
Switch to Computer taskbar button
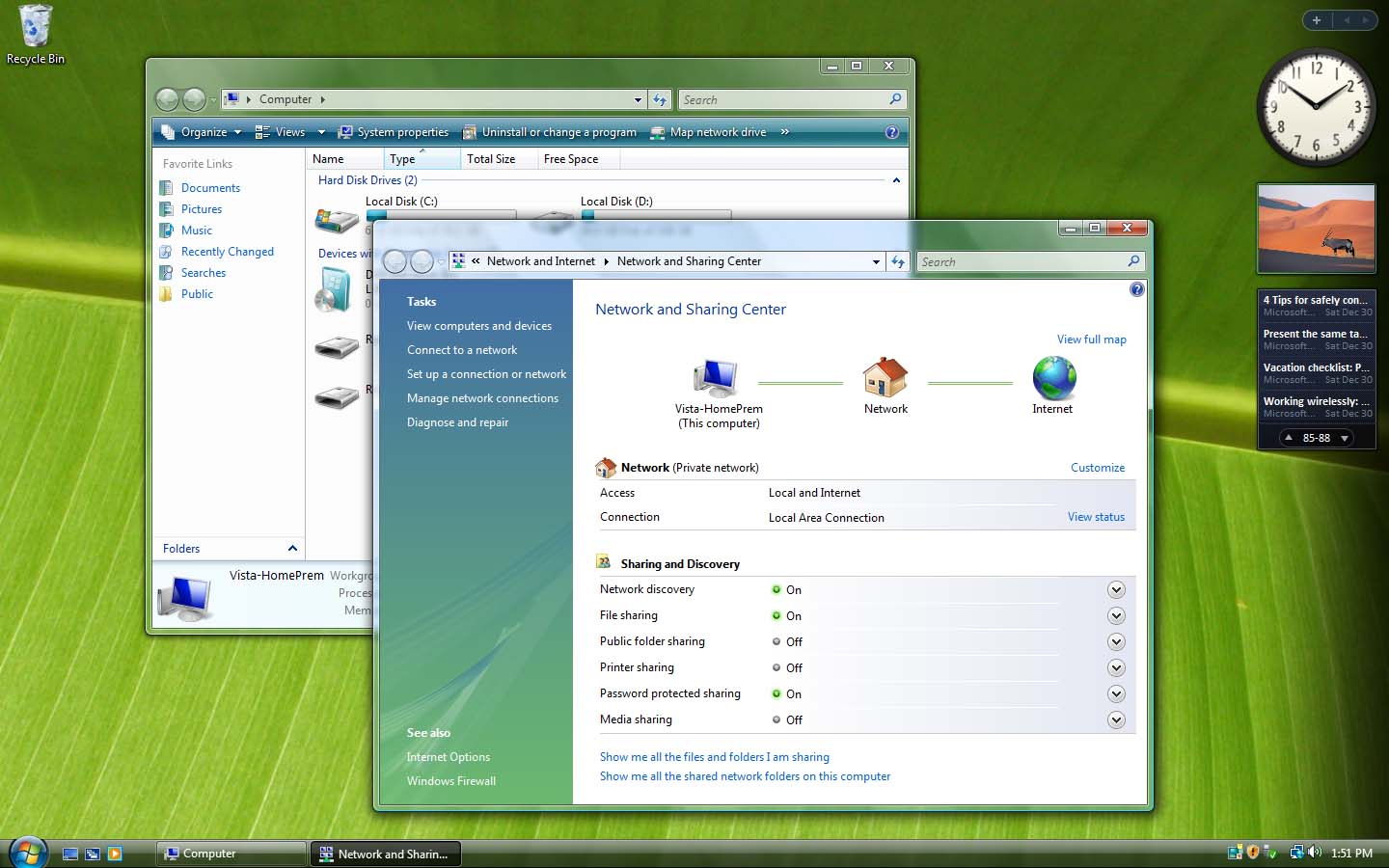point(231,854)
